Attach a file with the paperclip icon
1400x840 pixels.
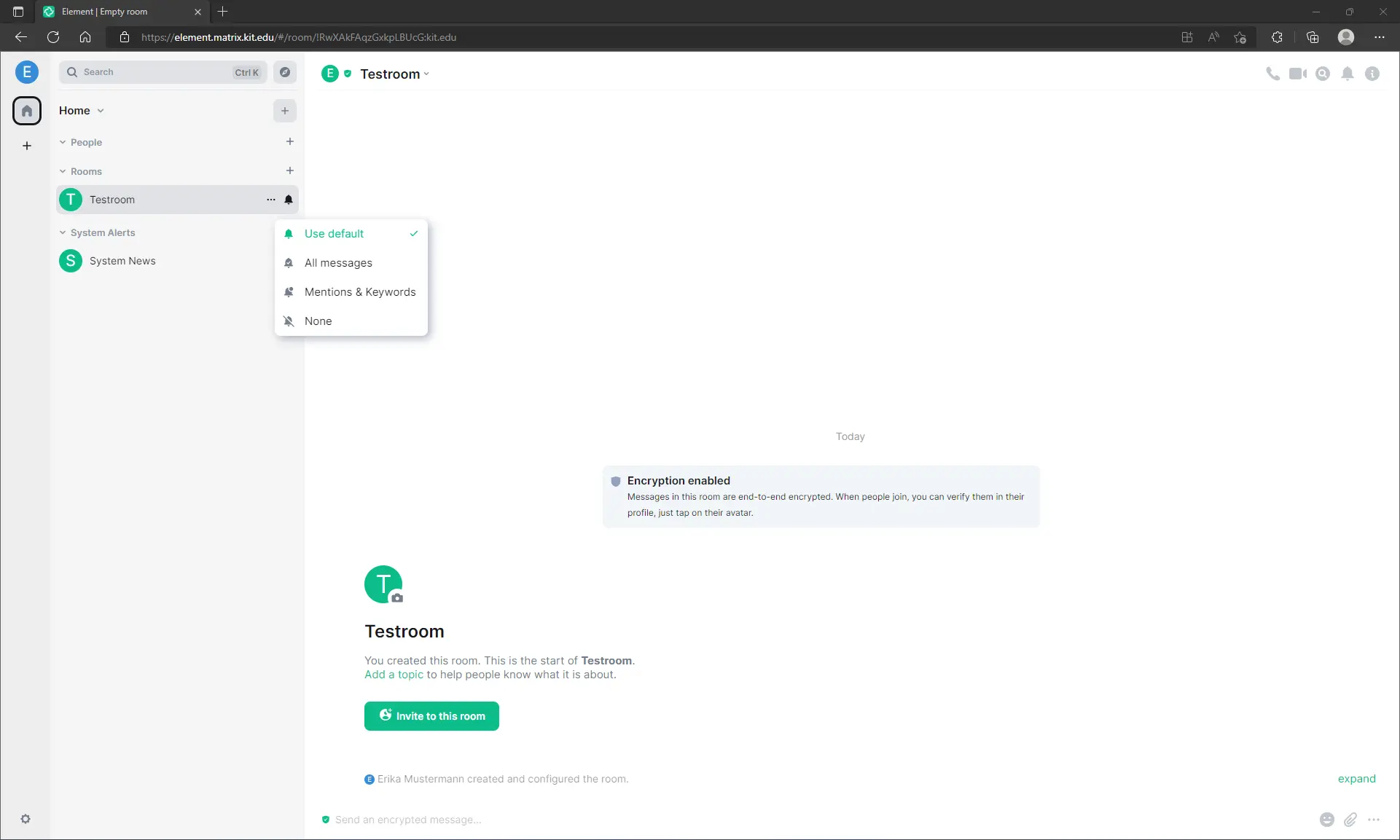click(1350, 820)
